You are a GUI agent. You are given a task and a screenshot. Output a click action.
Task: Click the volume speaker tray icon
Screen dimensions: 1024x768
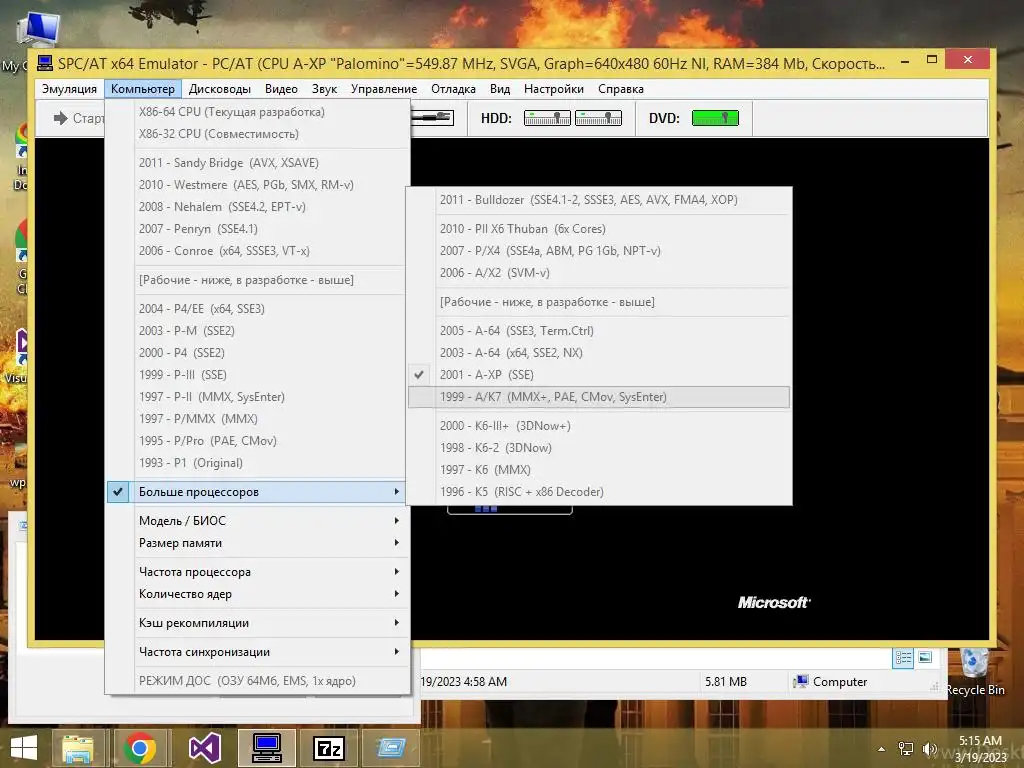coord(929,749)
